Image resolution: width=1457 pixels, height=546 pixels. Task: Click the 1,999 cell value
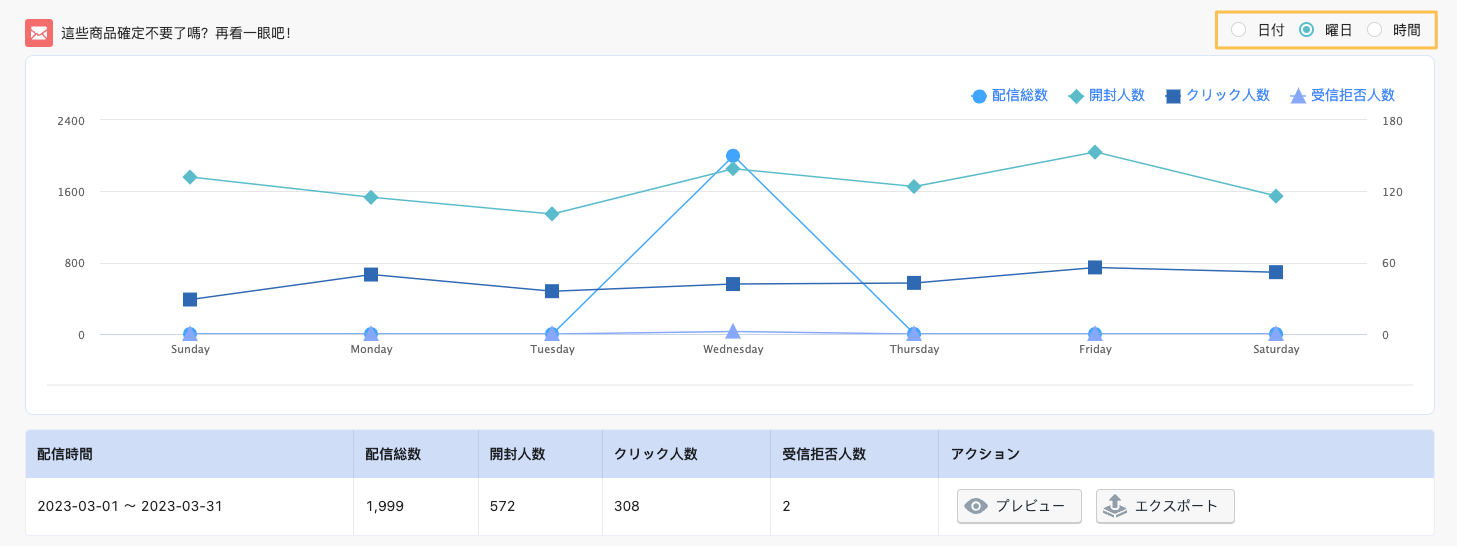(385, 506)
